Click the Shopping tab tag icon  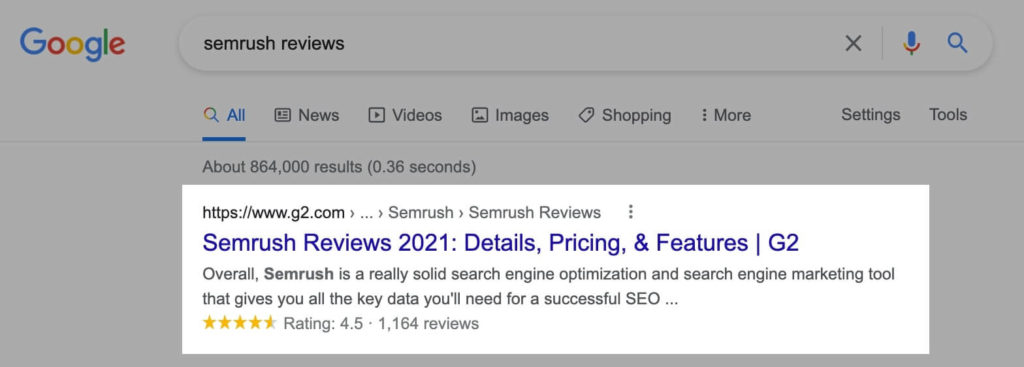click(x=586, y=116)
